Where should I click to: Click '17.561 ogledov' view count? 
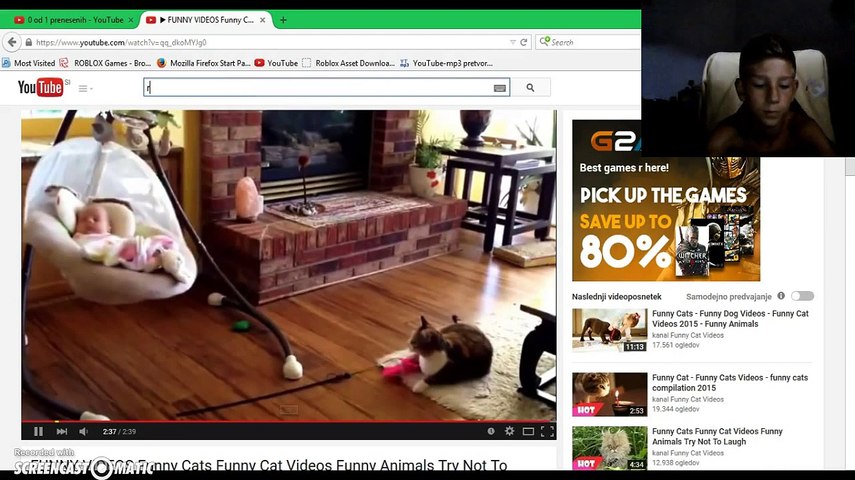pyautogui.click(x=676, y=345)
